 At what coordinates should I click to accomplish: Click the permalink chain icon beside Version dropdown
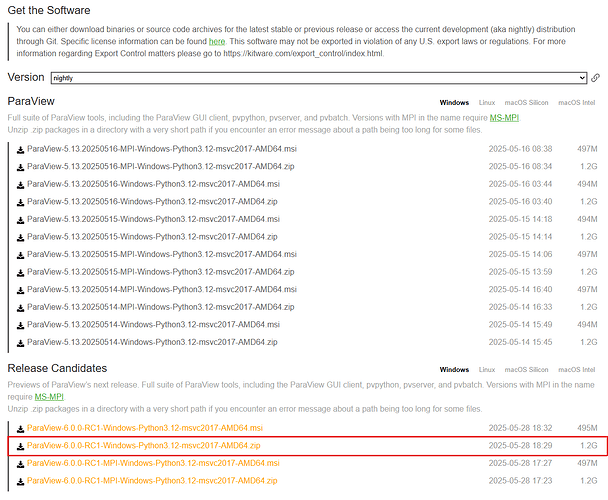(595, 78)
